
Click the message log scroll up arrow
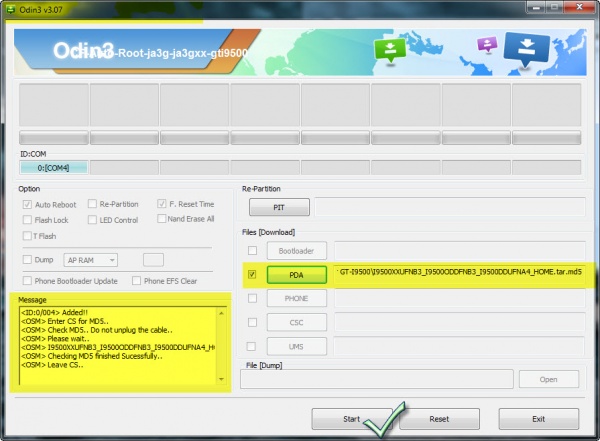[221, 313]
